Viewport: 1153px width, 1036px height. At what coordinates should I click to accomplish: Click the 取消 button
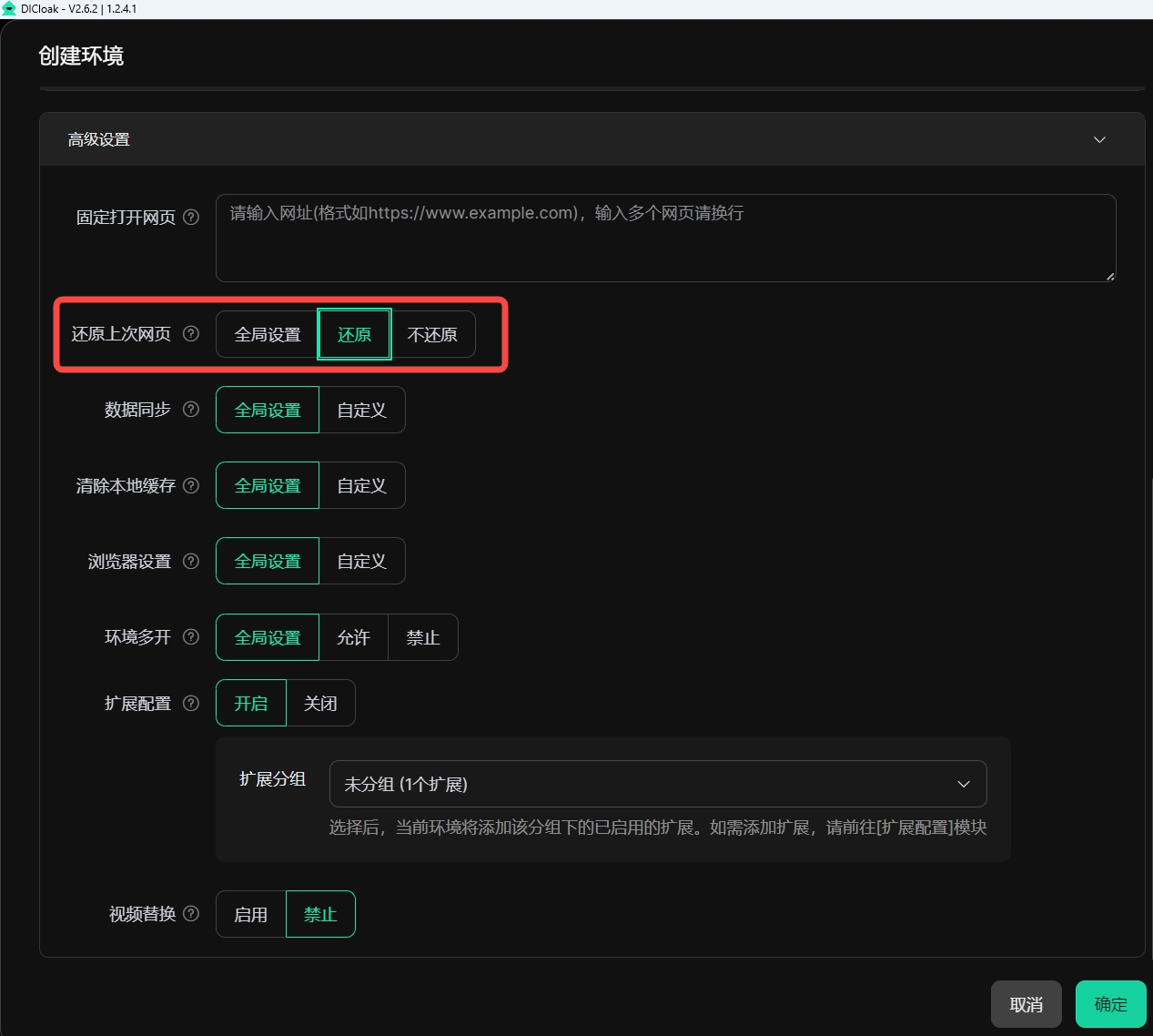tap(1027, 1004)
